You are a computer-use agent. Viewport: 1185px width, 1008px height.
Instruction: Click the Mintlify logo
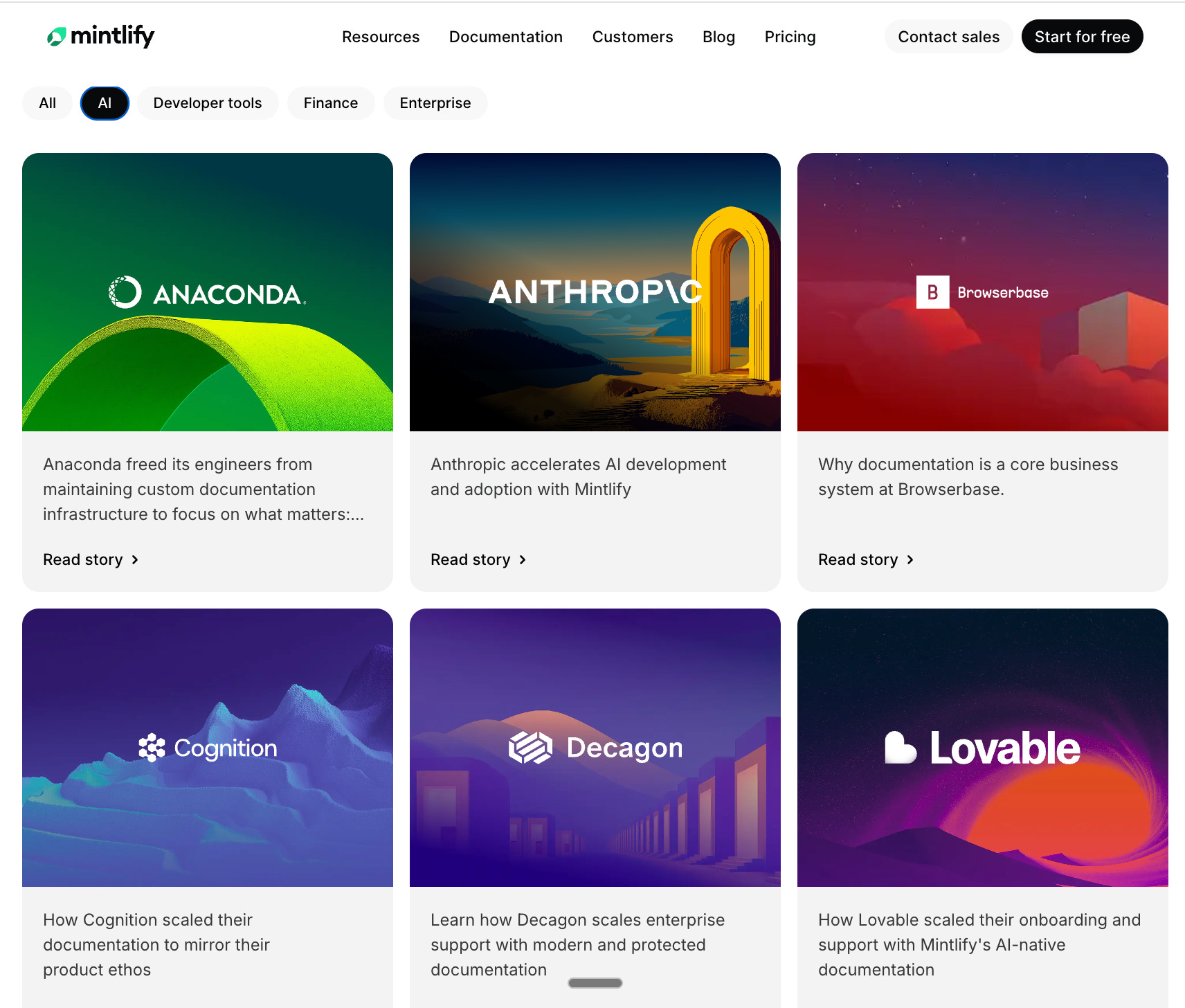tap(100, 36)
